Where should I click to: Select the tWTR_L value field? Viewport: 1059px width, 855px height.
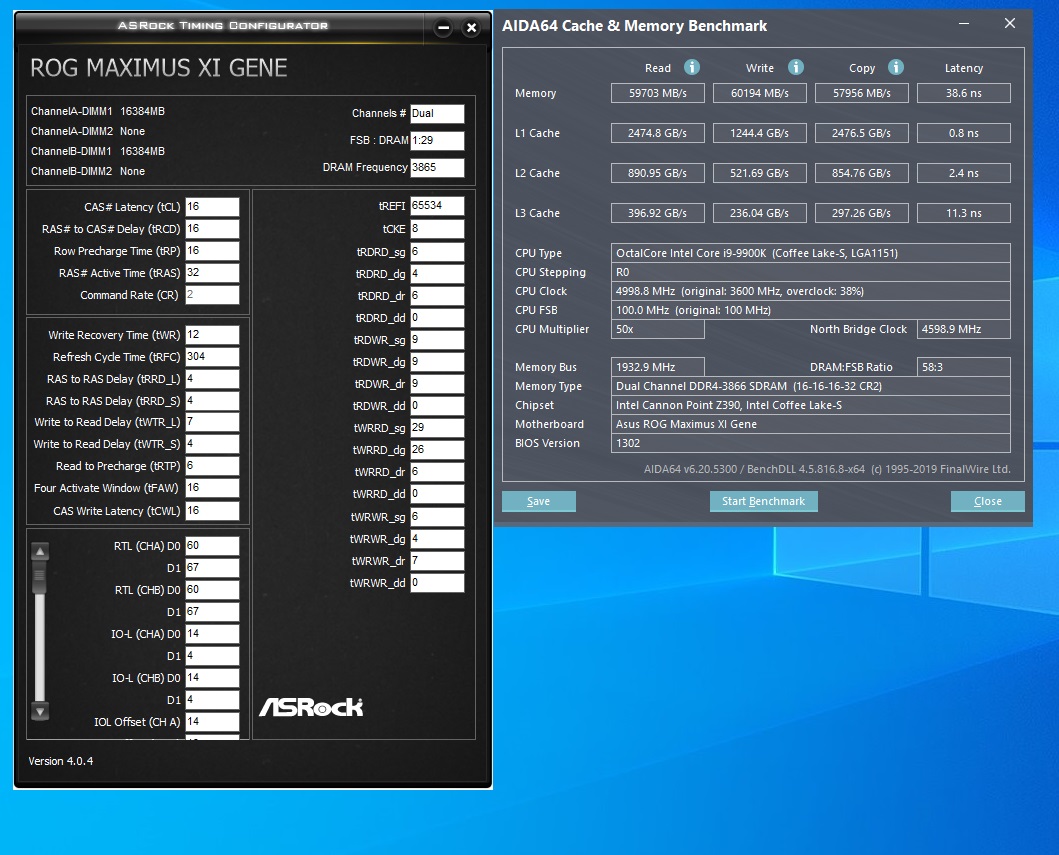coord(212,421)
